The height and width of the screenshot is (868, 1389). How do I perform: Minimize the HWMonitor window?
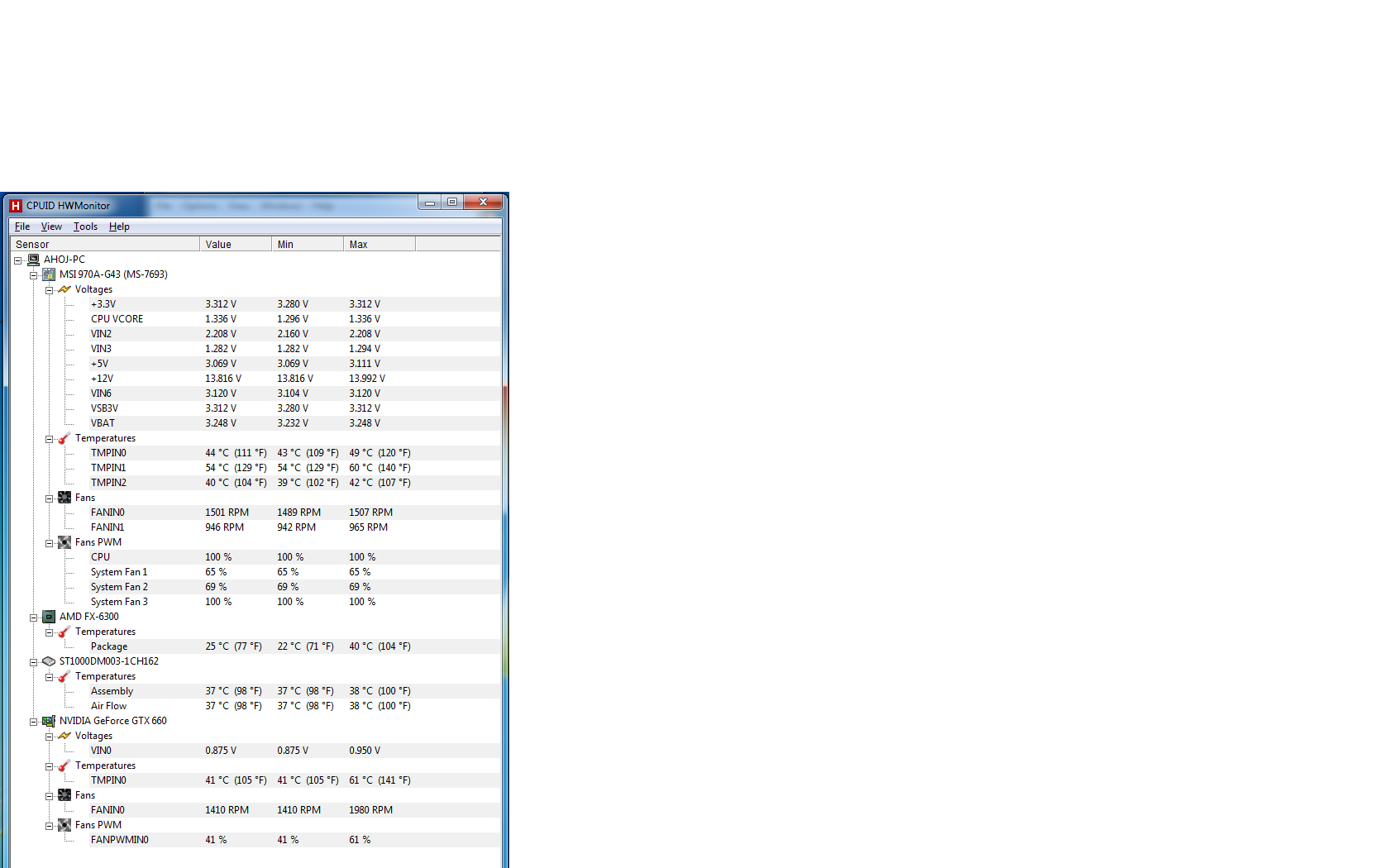click(x=430, y=203)
